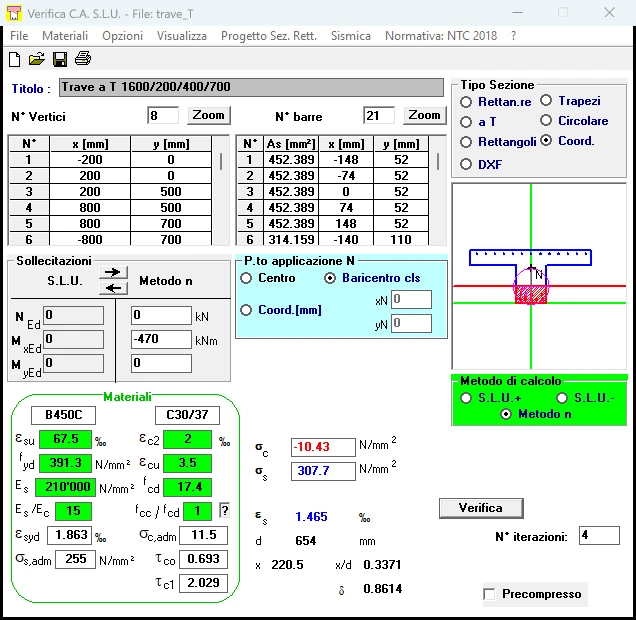636x620 pixels.
Task: Click Zoom button next to N° barre
Action: [x=425, y=116]
